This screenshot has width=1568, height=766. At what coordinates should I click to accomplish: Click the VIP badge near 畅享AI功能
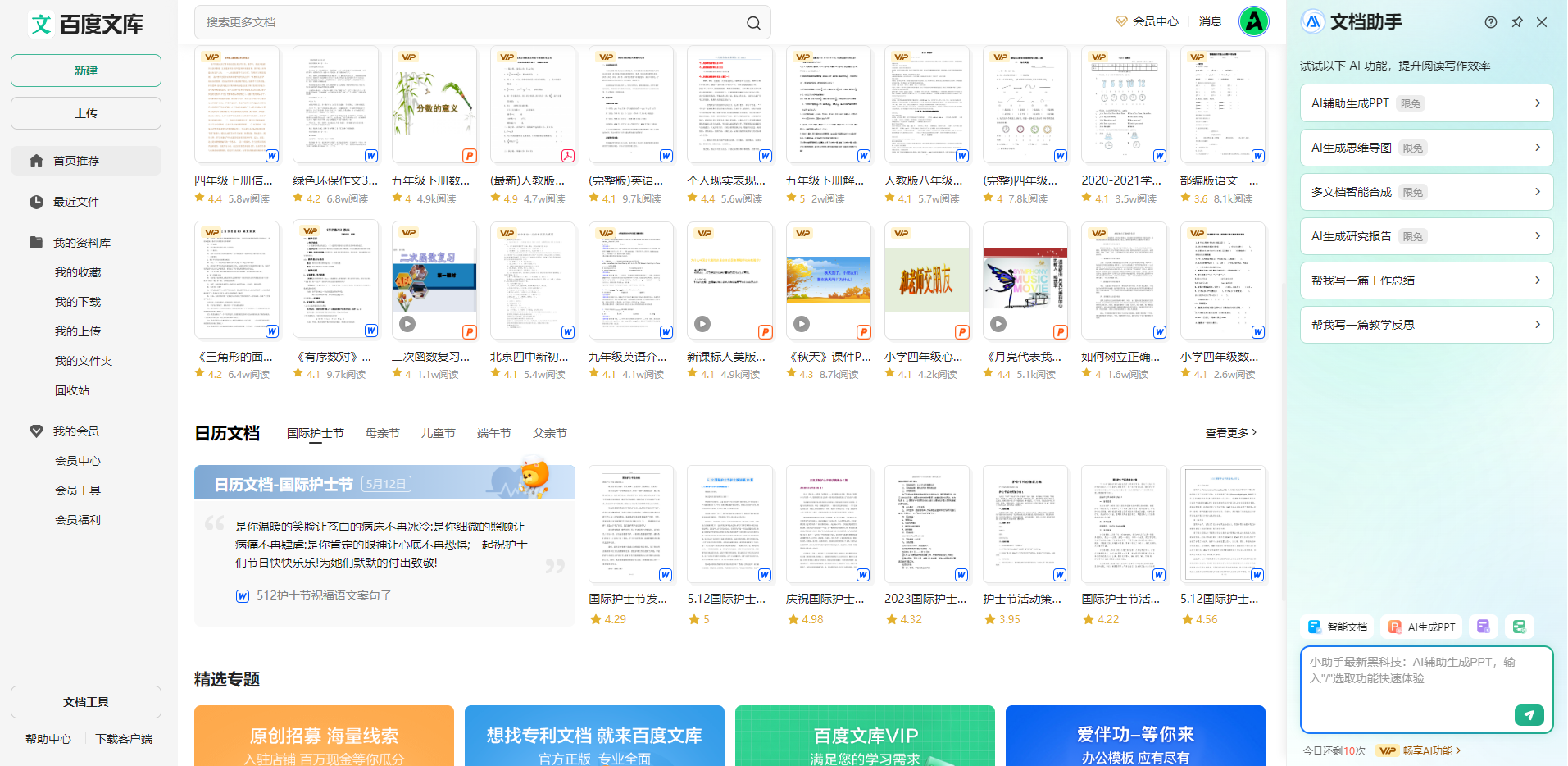[x=1387, y=750]
